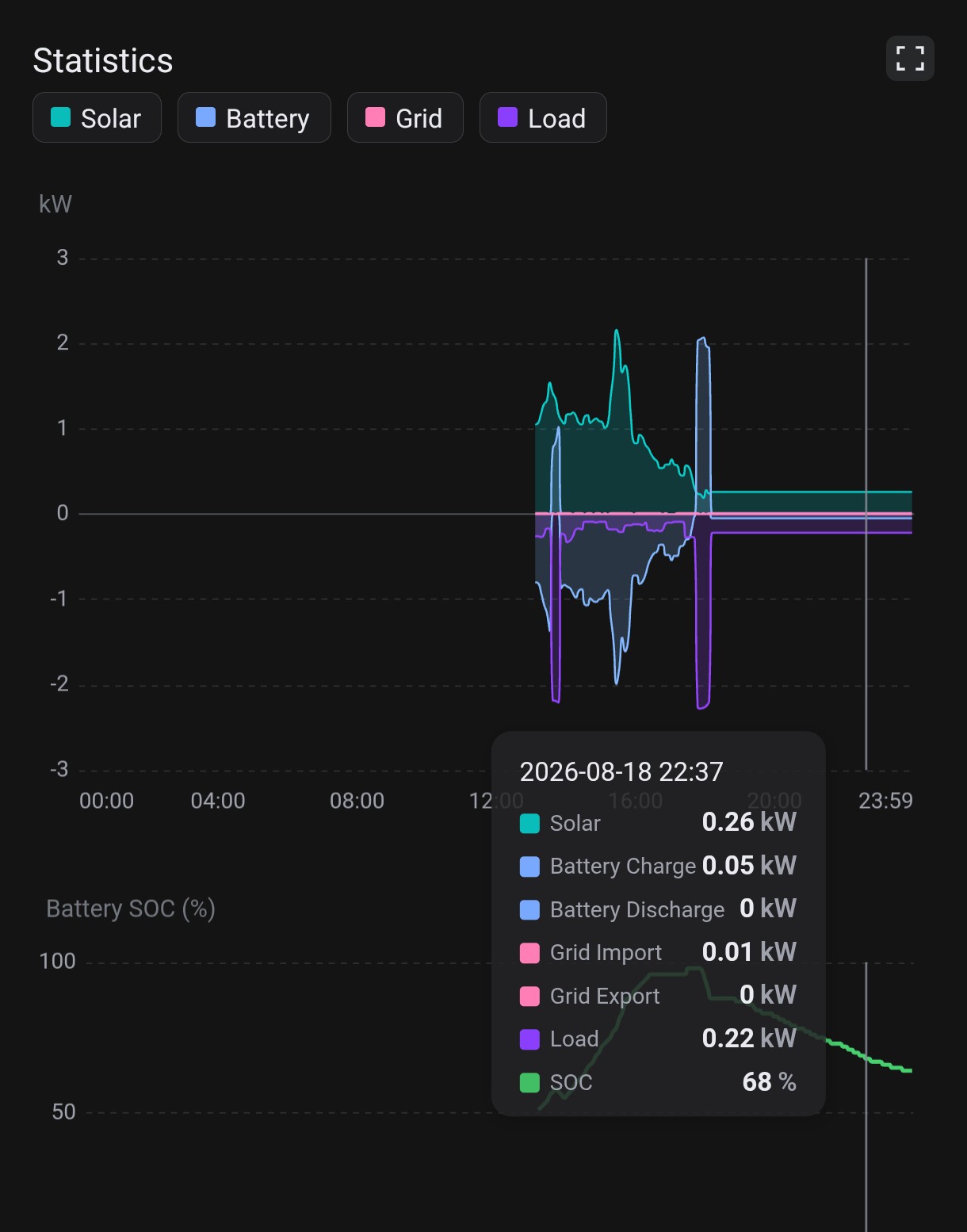
Task: Hide the Load series
Action: [x=543, y=117]
